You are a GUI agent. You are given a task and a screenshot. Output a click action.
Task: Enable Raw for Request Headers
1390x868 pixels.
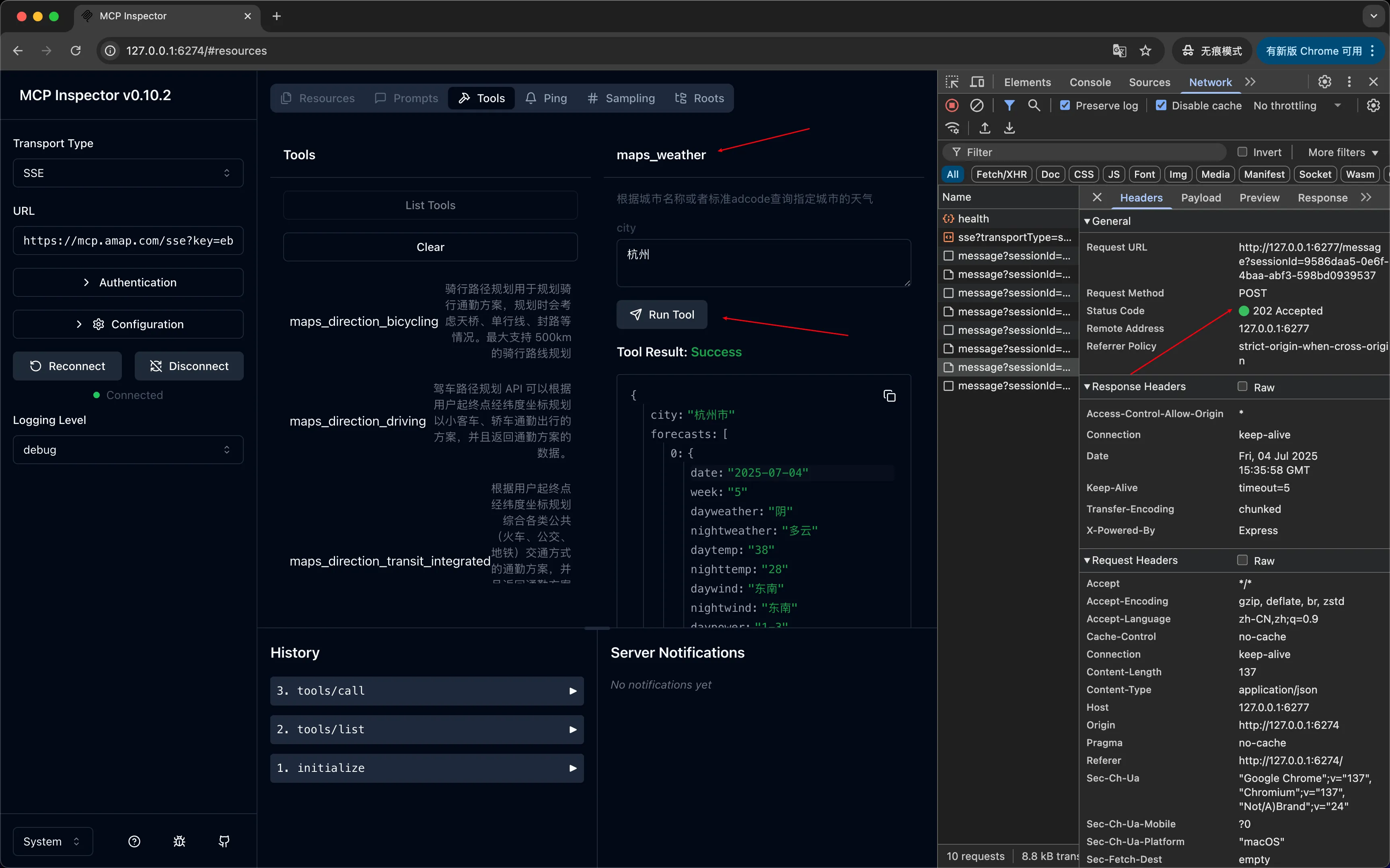pyautogui.click(x=1242, y=560)
